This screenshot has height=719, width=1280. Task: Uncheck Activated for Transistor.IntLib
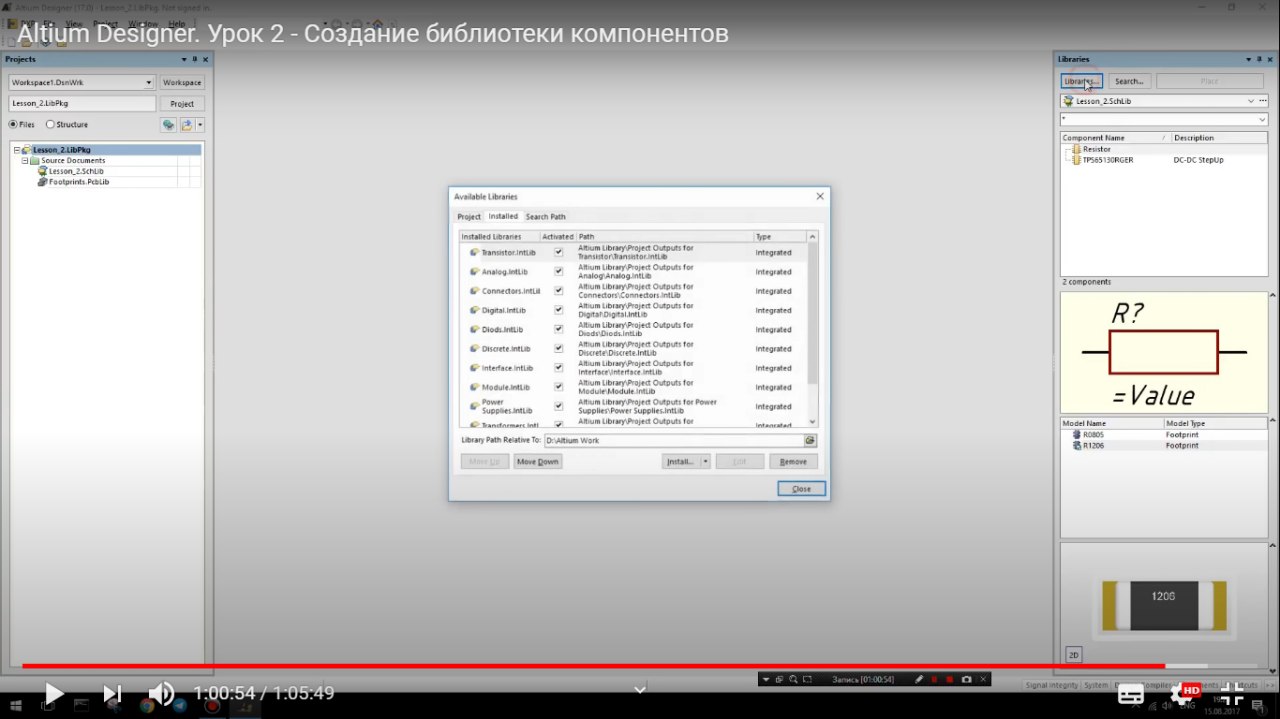pos(558,252)
